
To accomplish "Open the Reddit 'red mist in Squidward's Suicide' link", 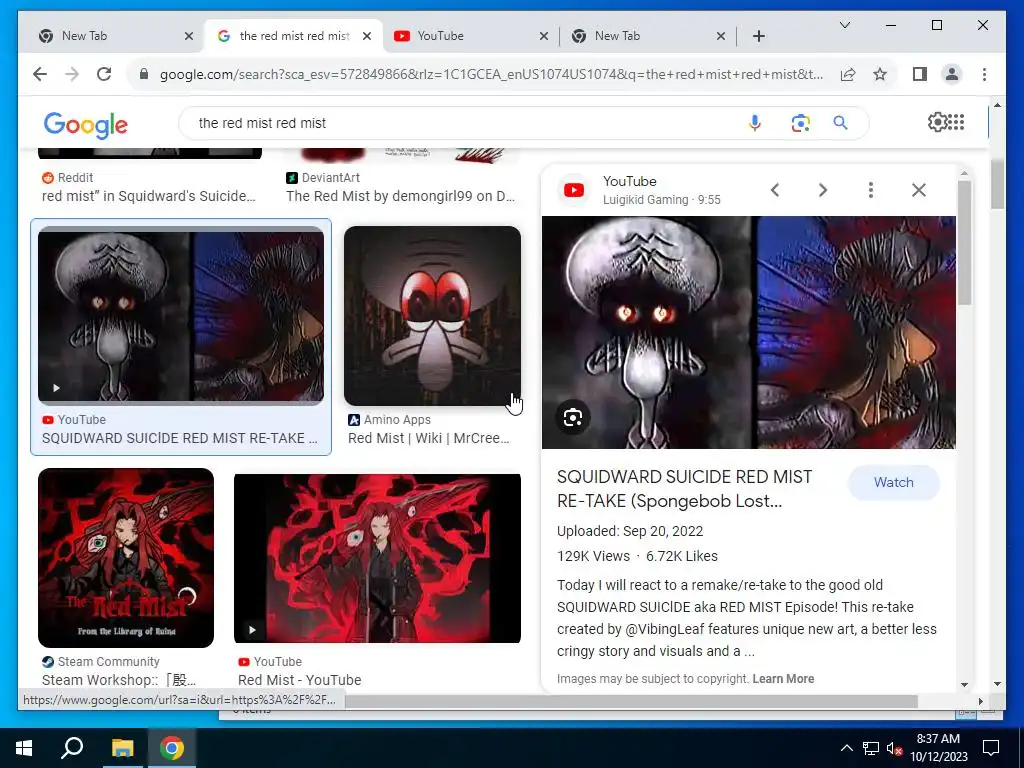I will click(x=148, y=196).
